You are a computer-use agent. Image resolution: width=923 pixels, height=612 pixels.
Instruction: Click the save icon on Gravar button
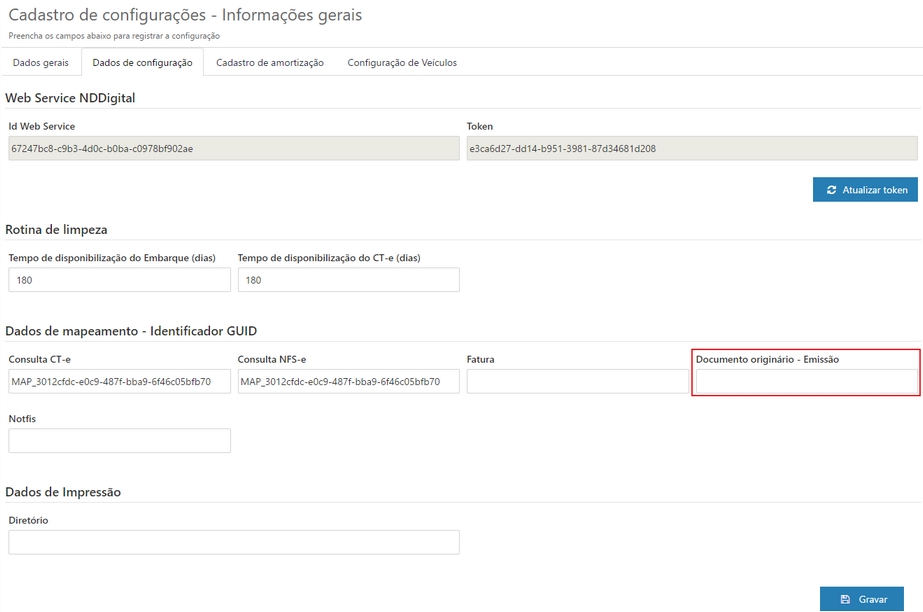pos(845,598)
